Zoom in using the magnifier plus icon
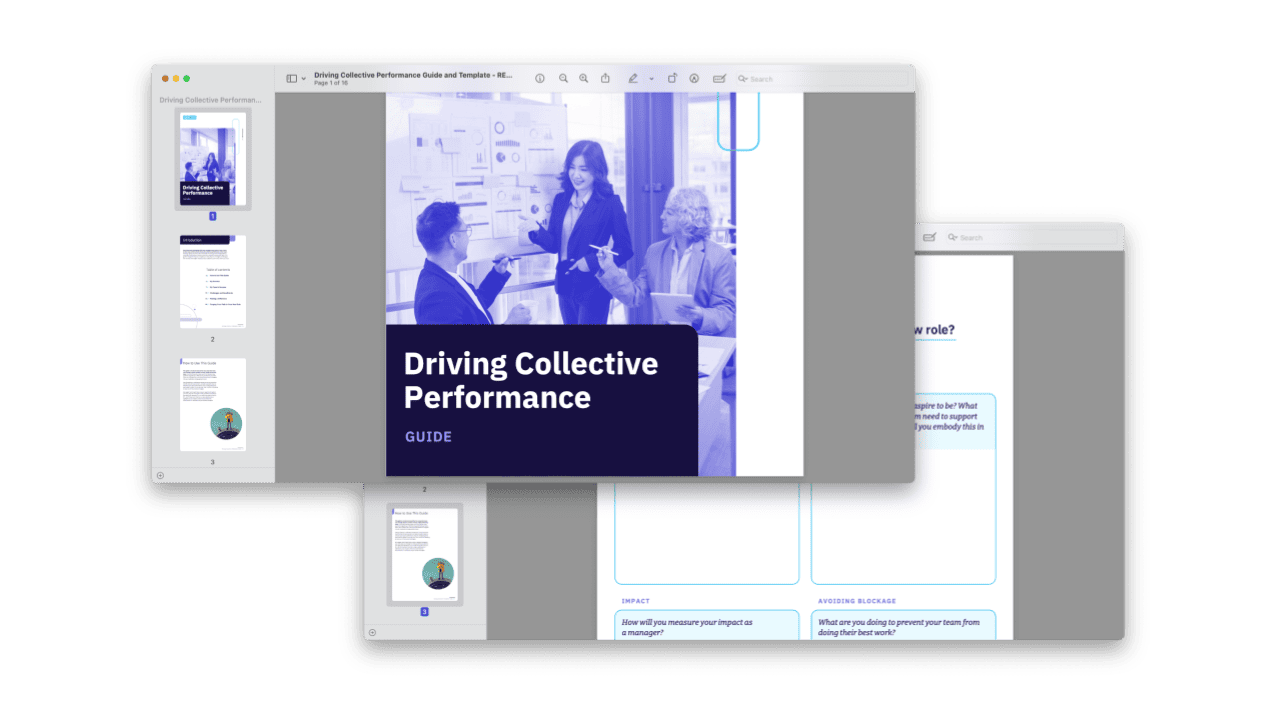 pos(584,78)
